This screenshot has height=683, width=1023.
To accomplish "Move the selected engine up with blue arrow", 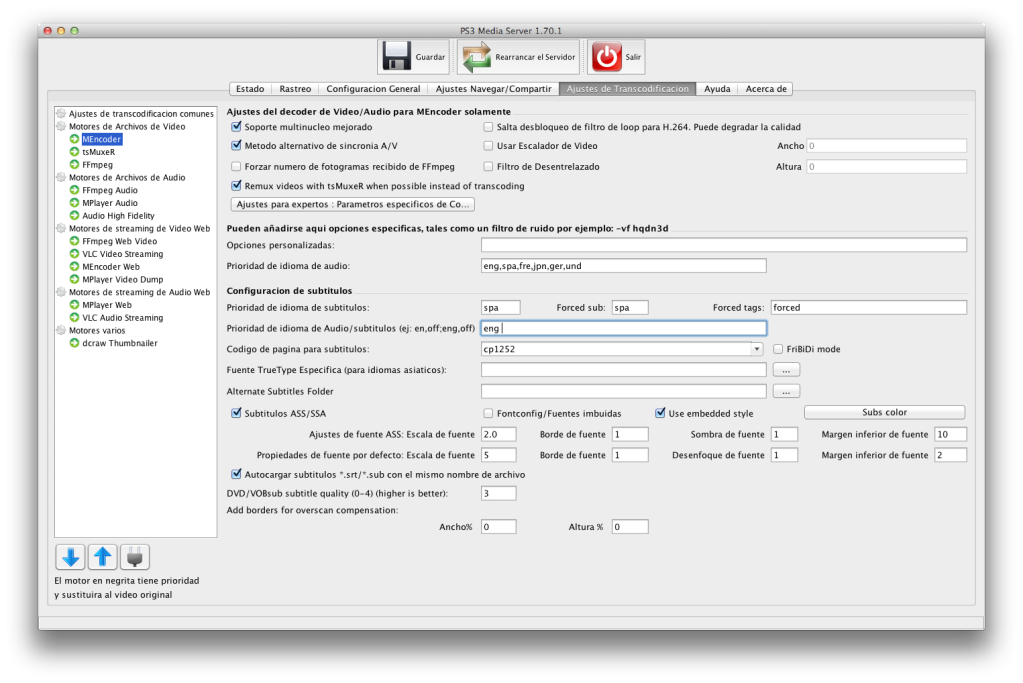I will click(102, 557).
